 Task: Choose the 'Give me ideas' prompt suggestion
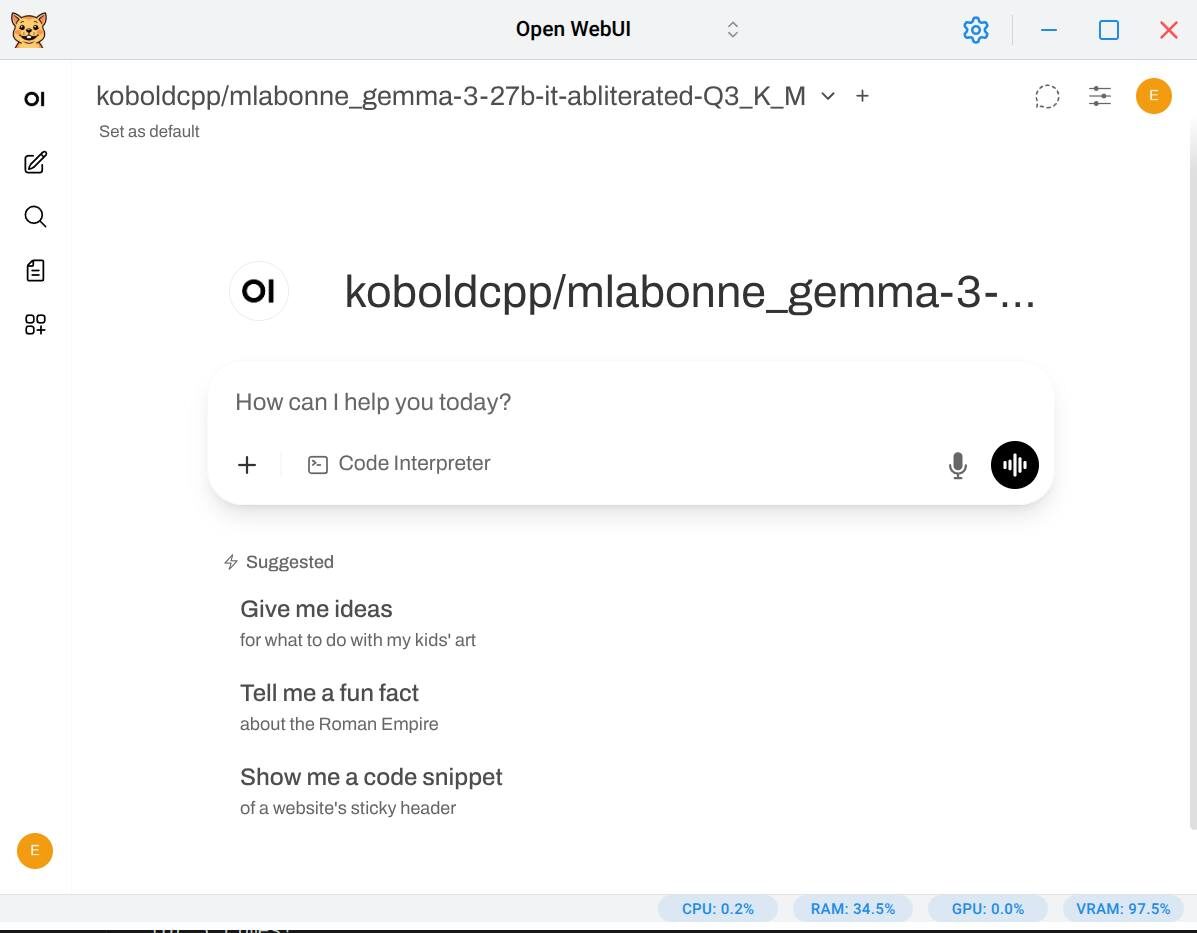click(316, 609)
